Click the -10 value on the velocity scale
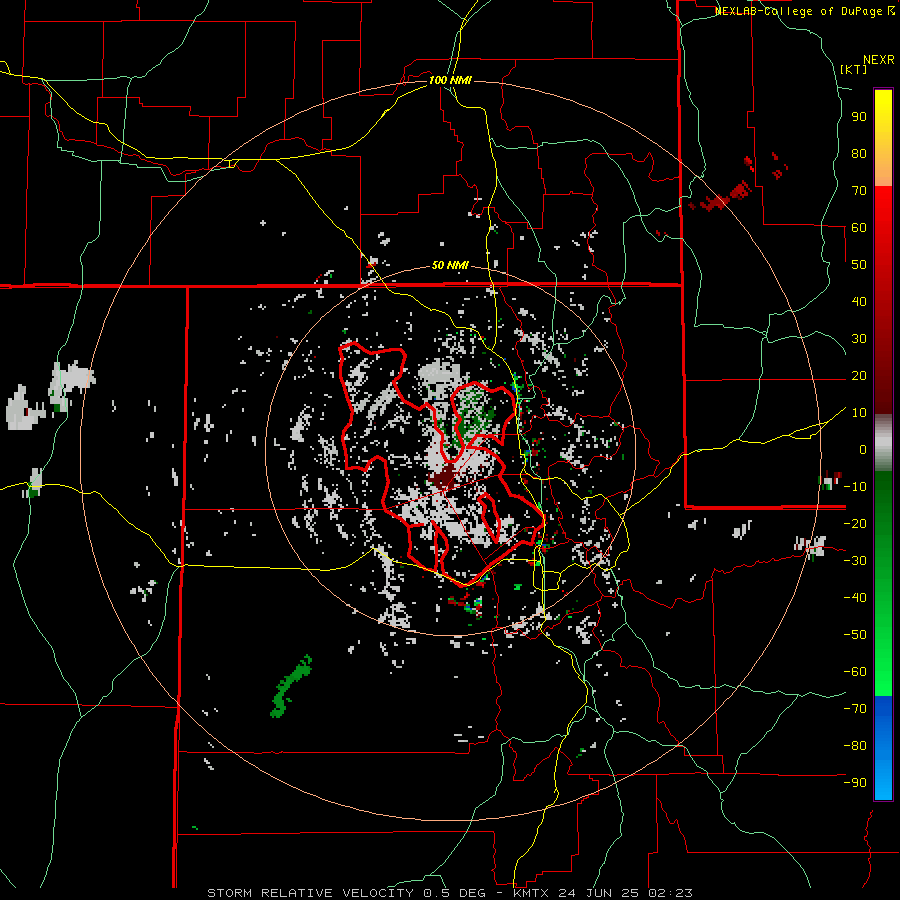Viewport: 900px width, 900px height. [855, 487]
